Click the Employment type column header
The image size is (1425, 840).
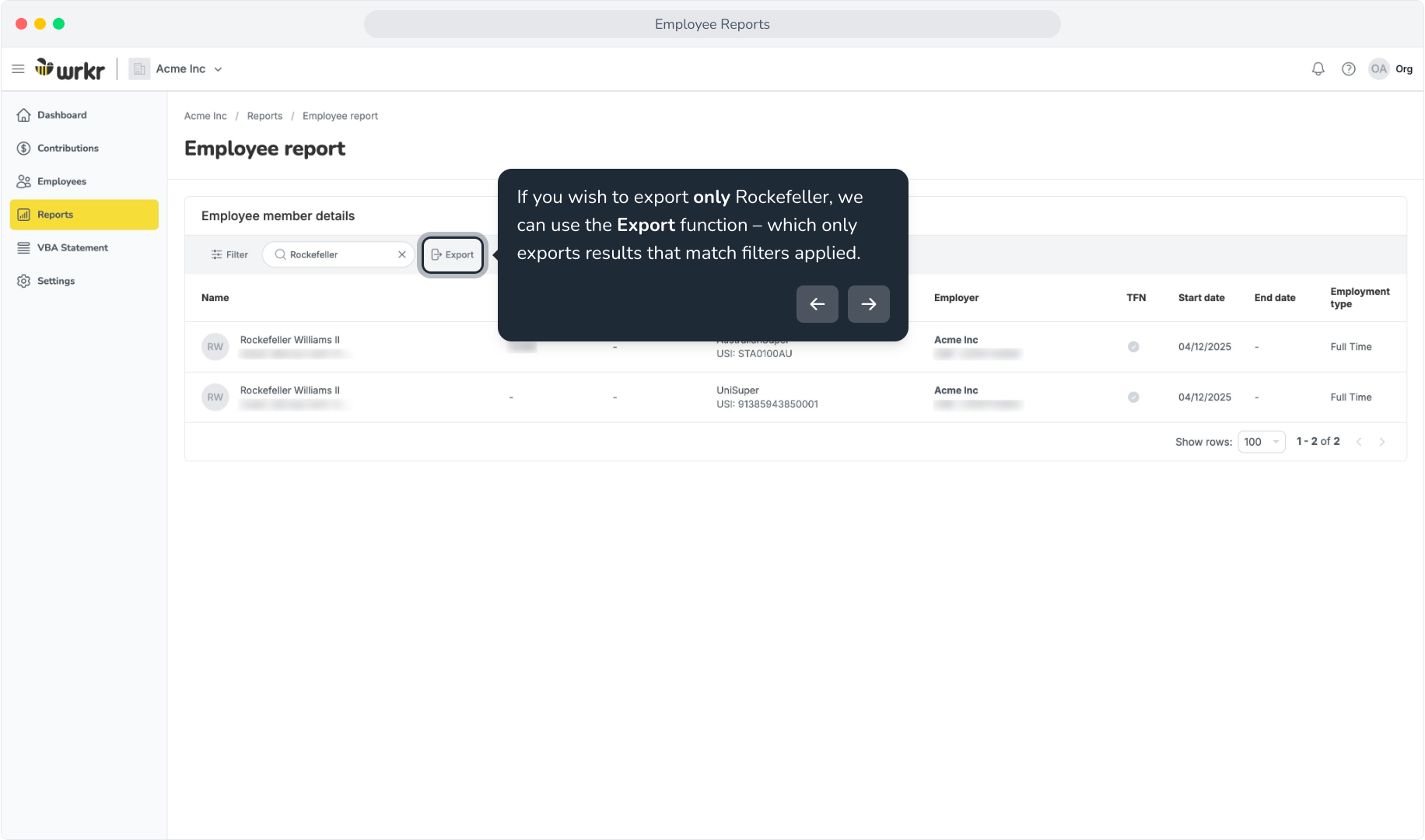pos(1360,298)
